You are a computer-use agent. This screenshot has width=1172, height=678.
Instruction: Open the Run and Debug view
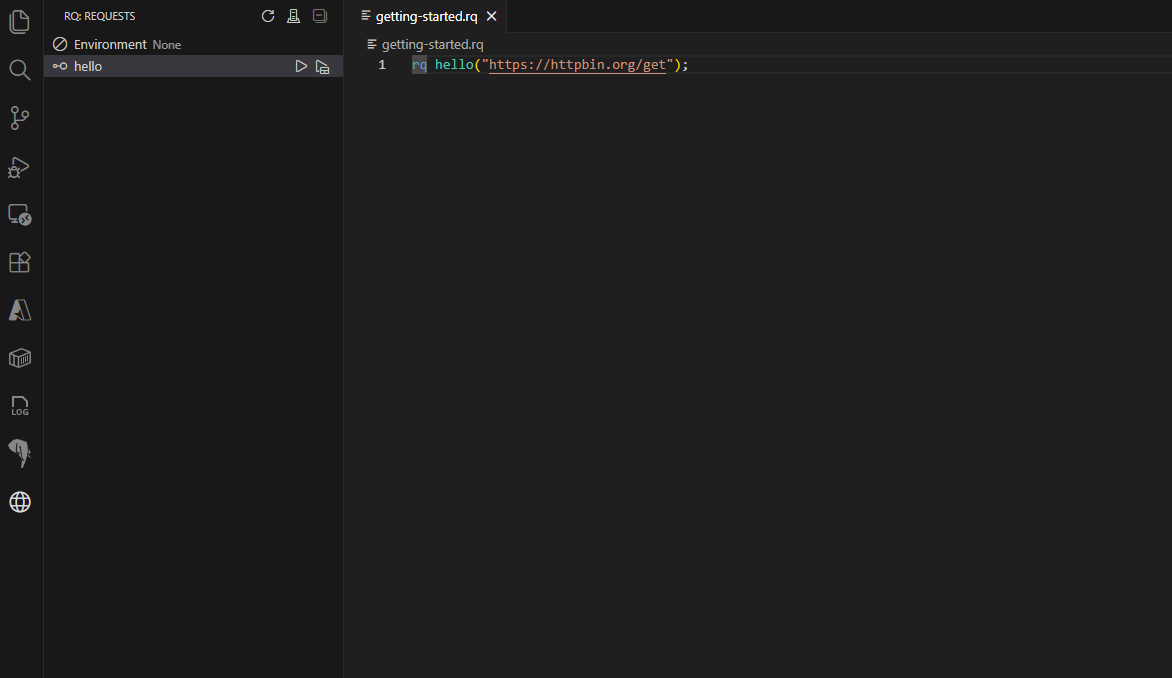pos(20,167)
